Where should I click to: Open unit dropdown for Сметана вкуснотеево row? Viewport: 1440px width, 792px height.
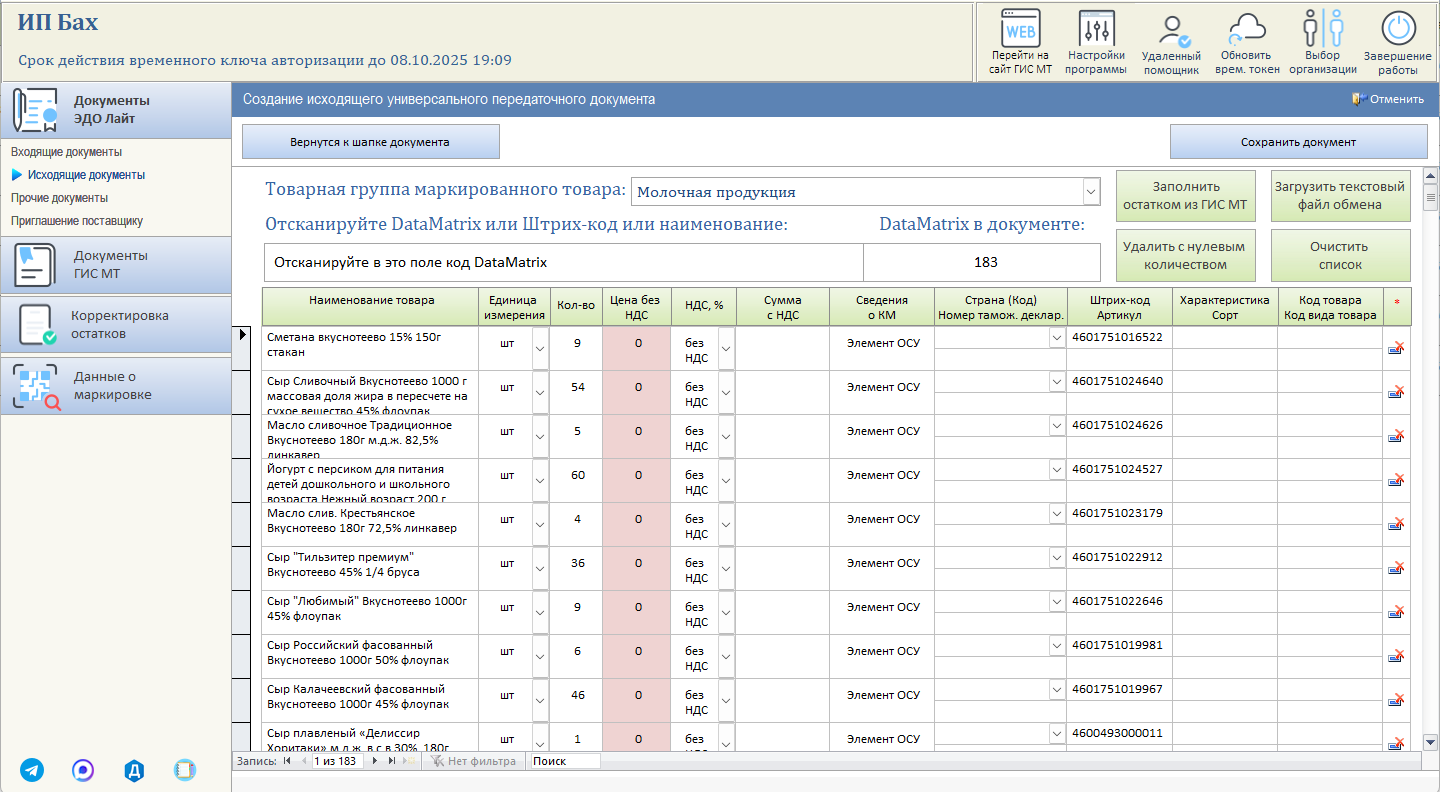tap(540, 348)
